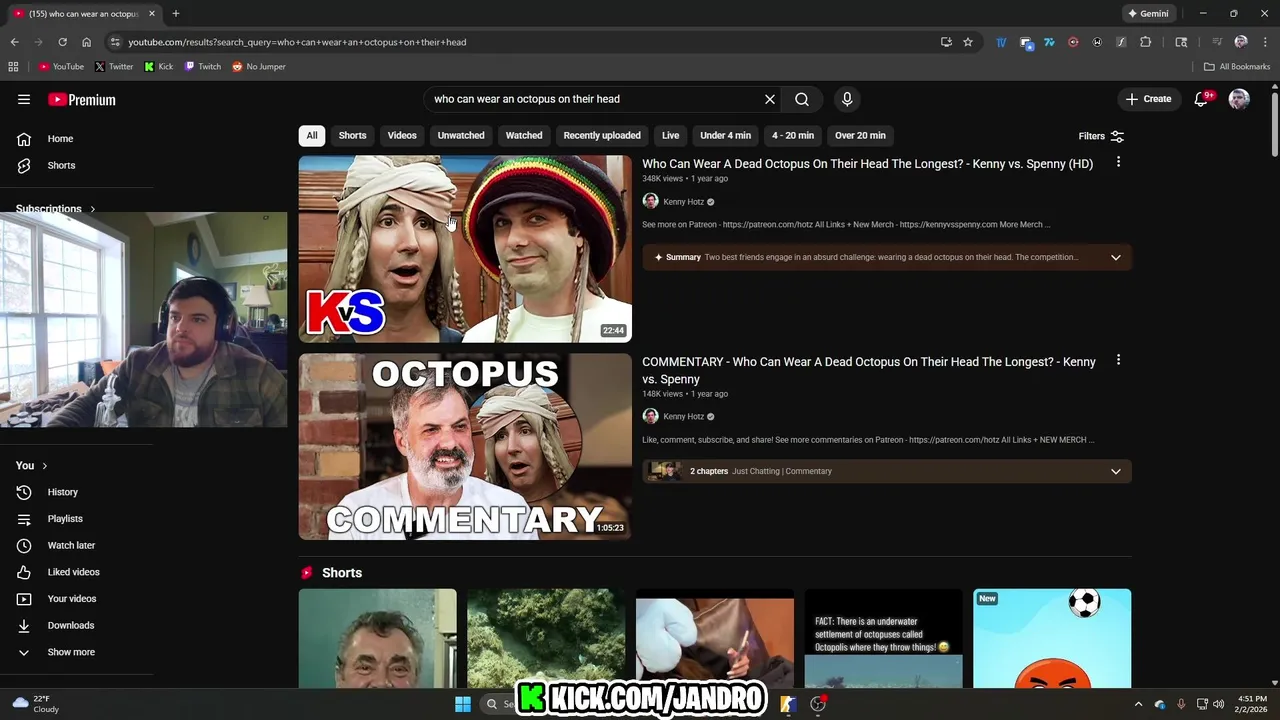This screenshot has height=720, width=1280.
Task: Bookmark this page with the star icon
Action: point(968,42)
